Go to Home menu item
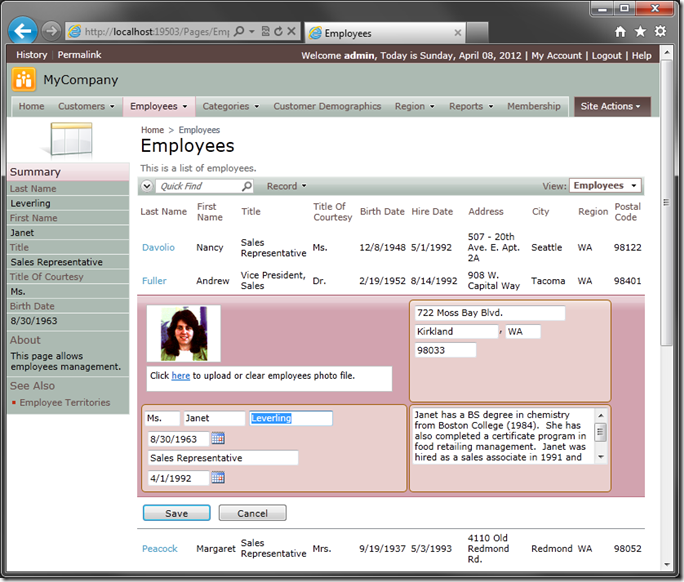684x582 pixels. [x=31, y=106]
